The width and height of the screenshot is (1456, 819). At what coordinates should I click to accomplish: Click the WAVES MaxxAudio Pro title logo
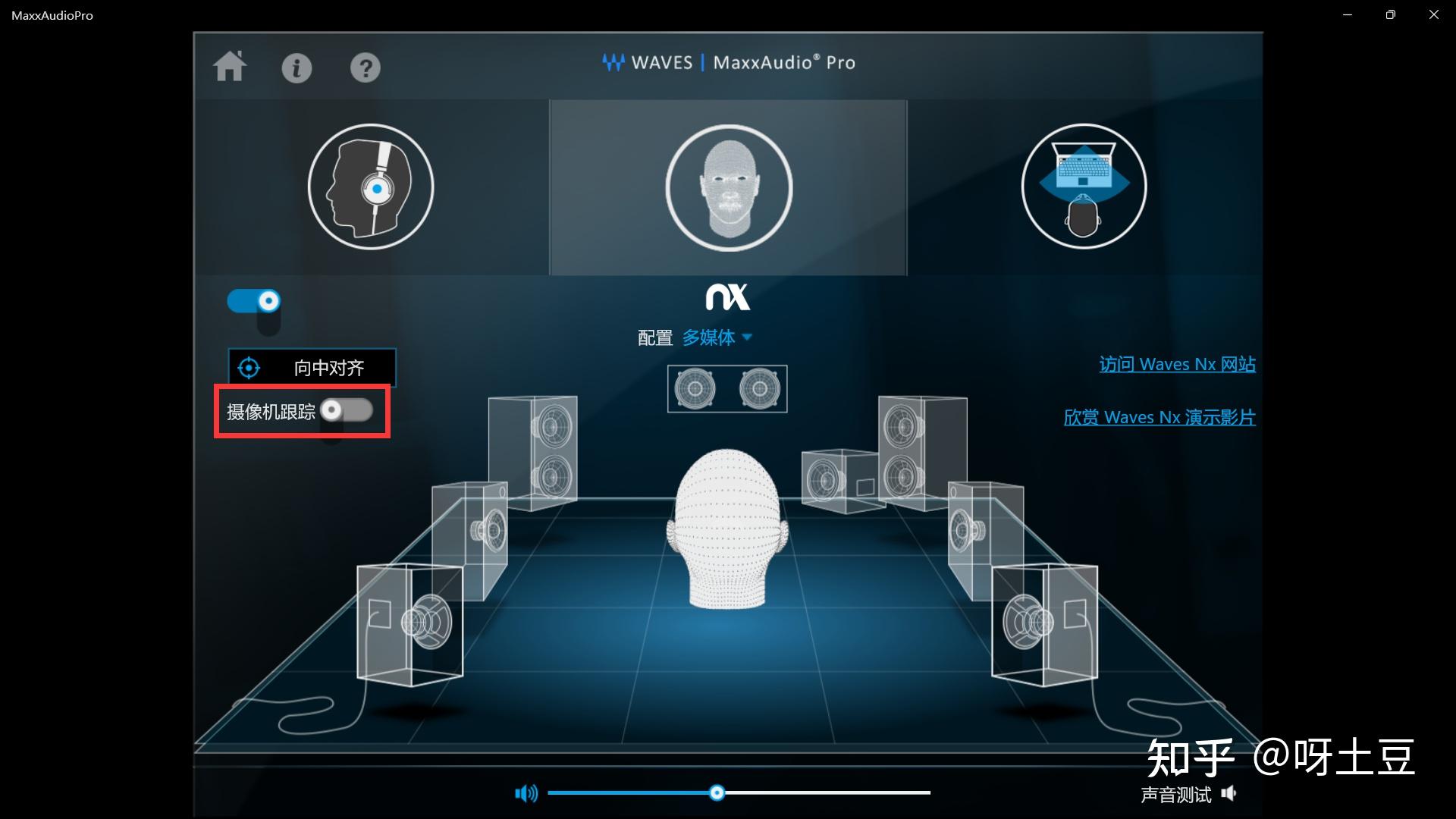click(x=728, y=62)
